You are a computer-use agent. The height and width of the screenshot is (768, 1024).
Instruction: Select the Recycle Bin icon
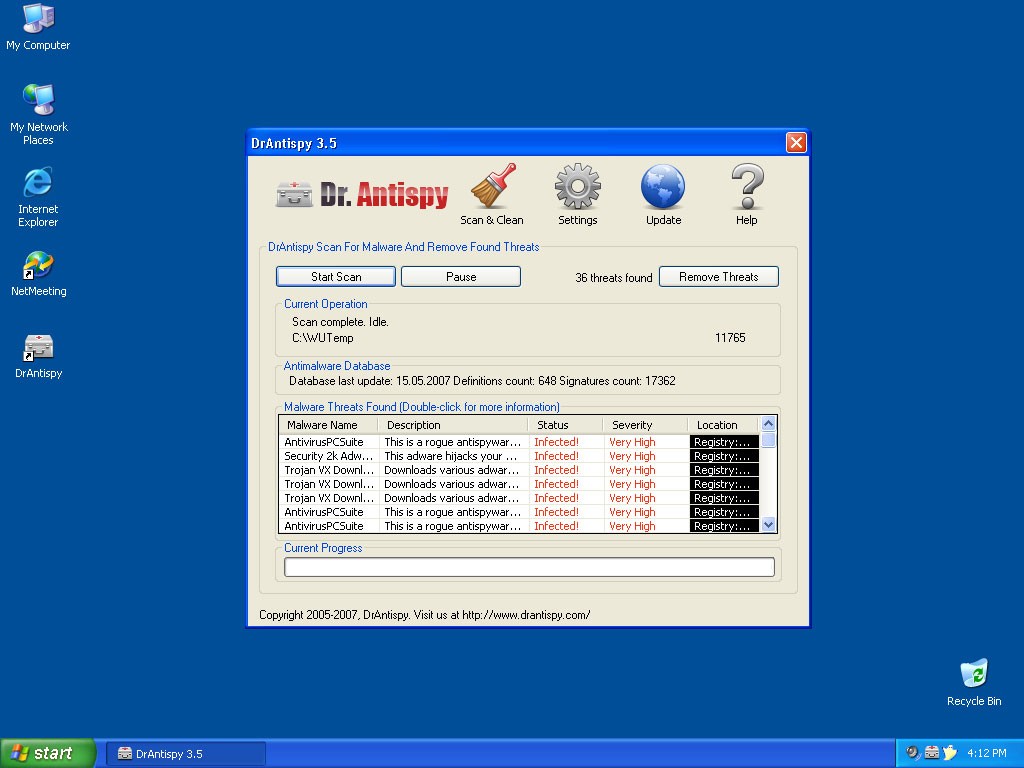tap(973, 674)
